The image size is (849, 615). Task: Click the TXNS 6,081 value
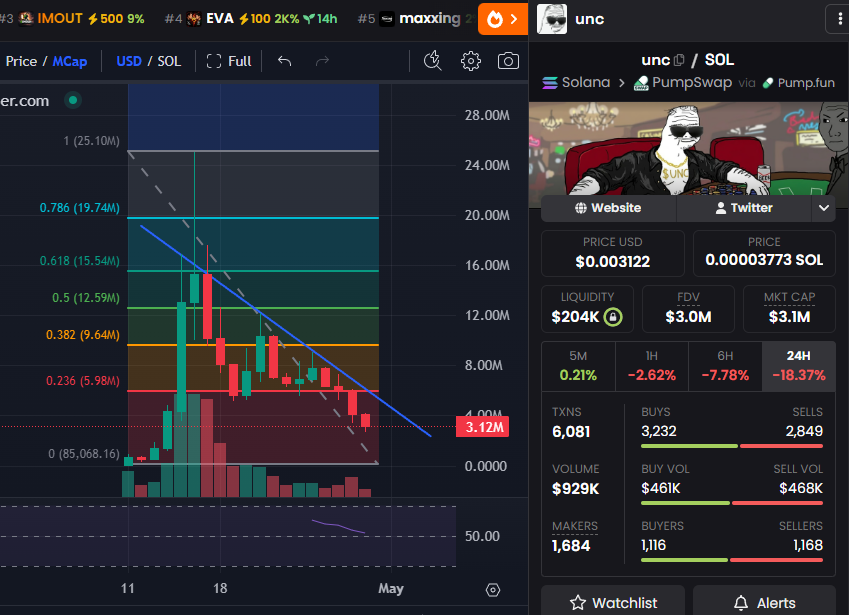571,432
